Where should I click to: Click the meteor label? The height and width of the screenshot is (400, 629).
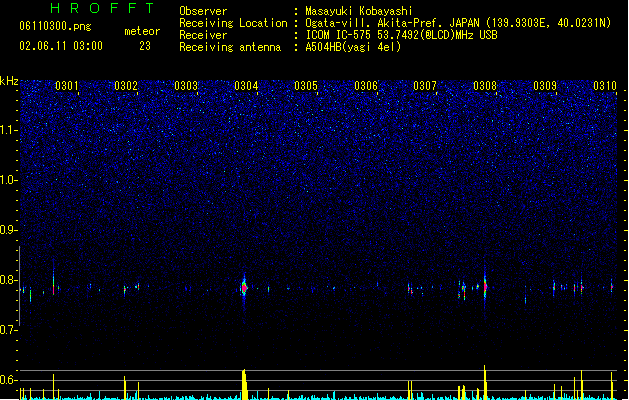click(142, 31)
